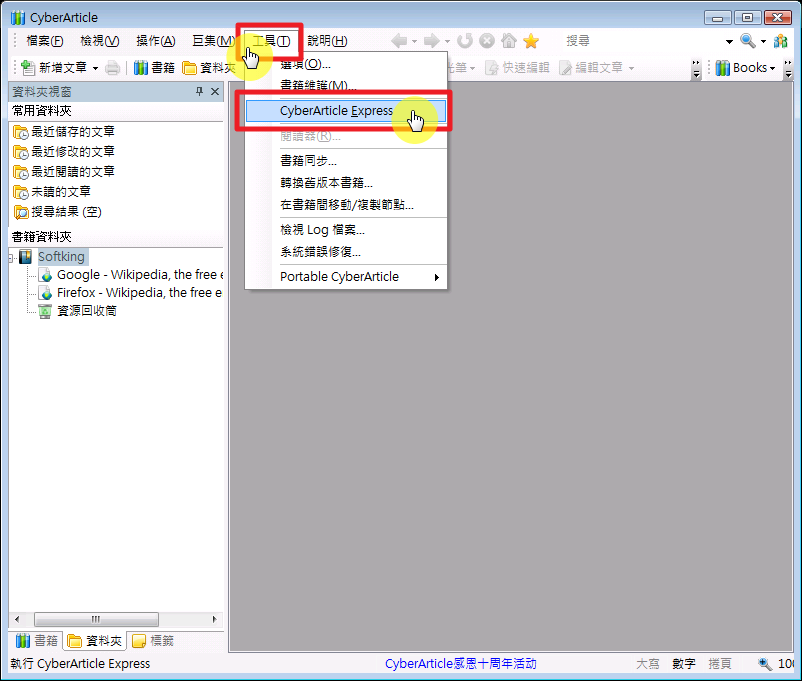Click the refresh arrow icon
The width and height of the screenshot is (802, 681).
(x=465, y=41)
